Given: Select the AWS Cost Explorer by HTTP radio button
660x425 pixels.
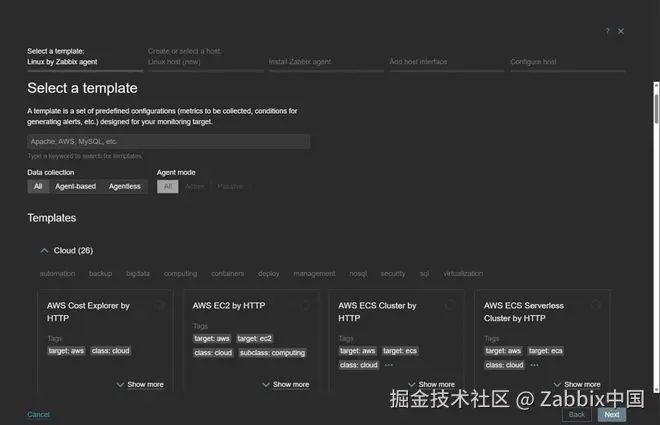Looking at the screenshot, I should [159, 305].
